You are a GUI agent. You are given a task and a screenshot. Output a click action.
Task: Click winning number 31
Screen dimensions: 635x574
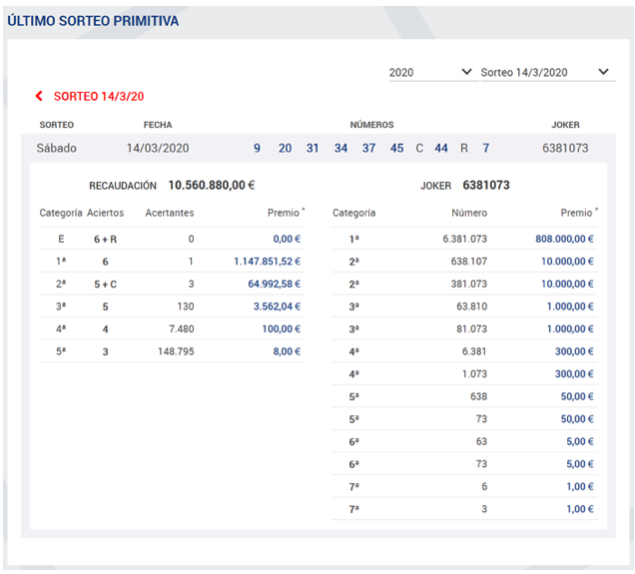click(312, 148)
